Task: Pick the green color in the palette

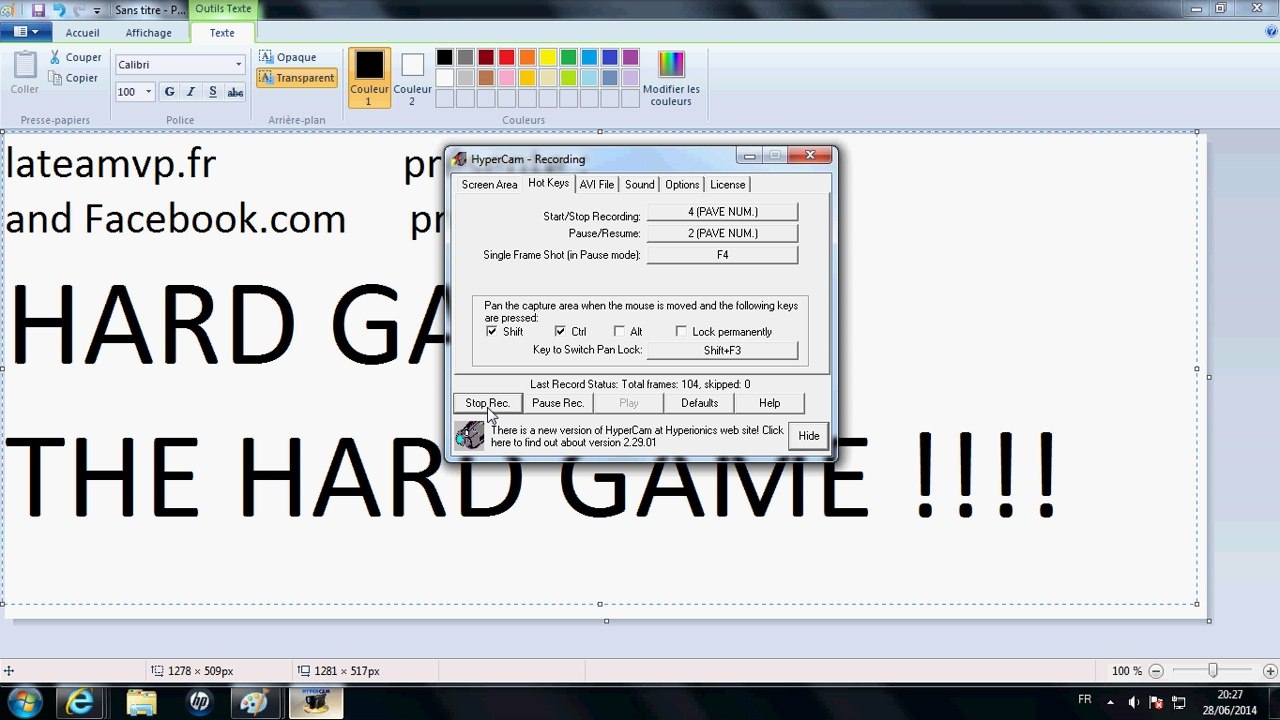Action: click(x=569, y=57)
